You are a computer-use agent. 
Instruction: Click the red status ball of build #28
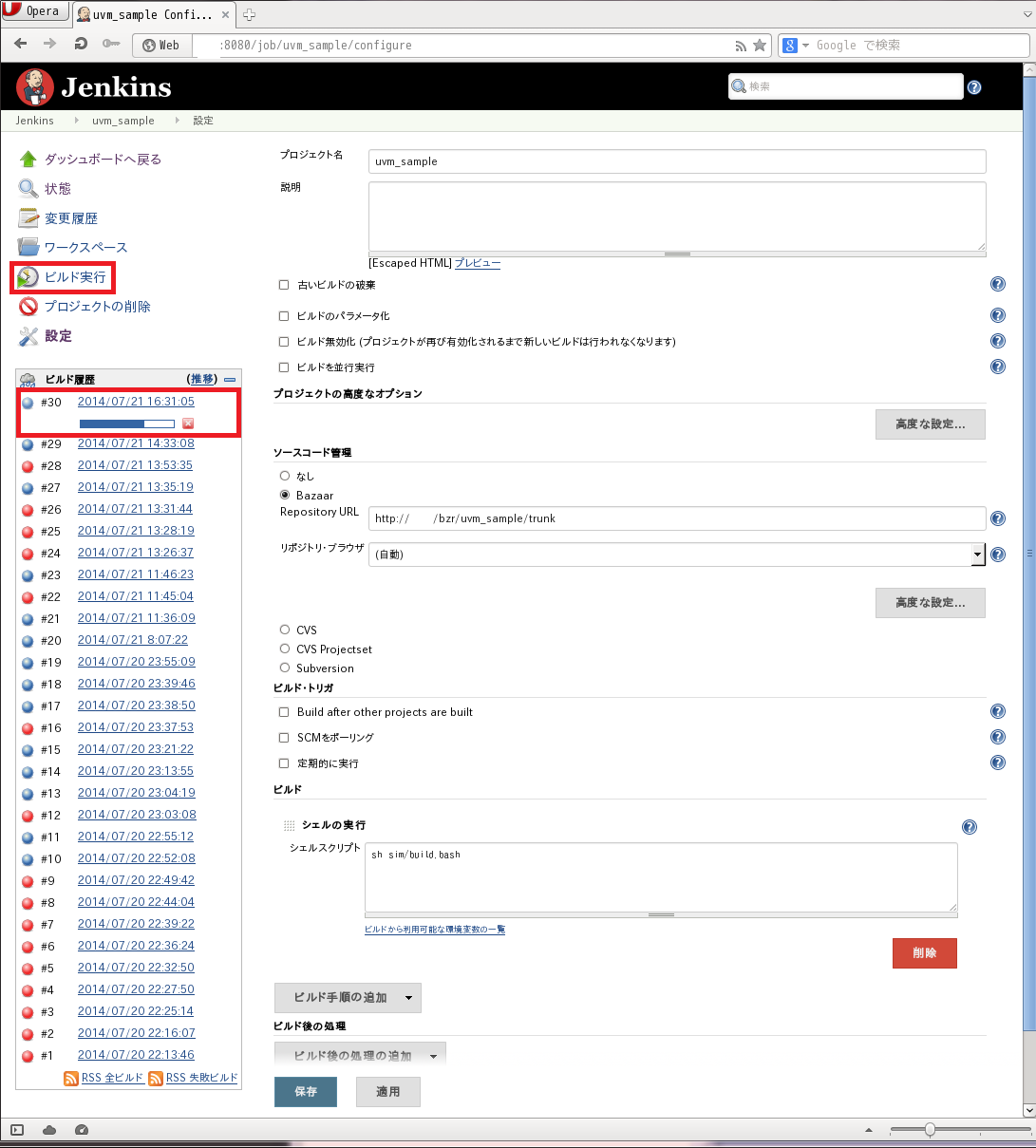pos(28,466)
